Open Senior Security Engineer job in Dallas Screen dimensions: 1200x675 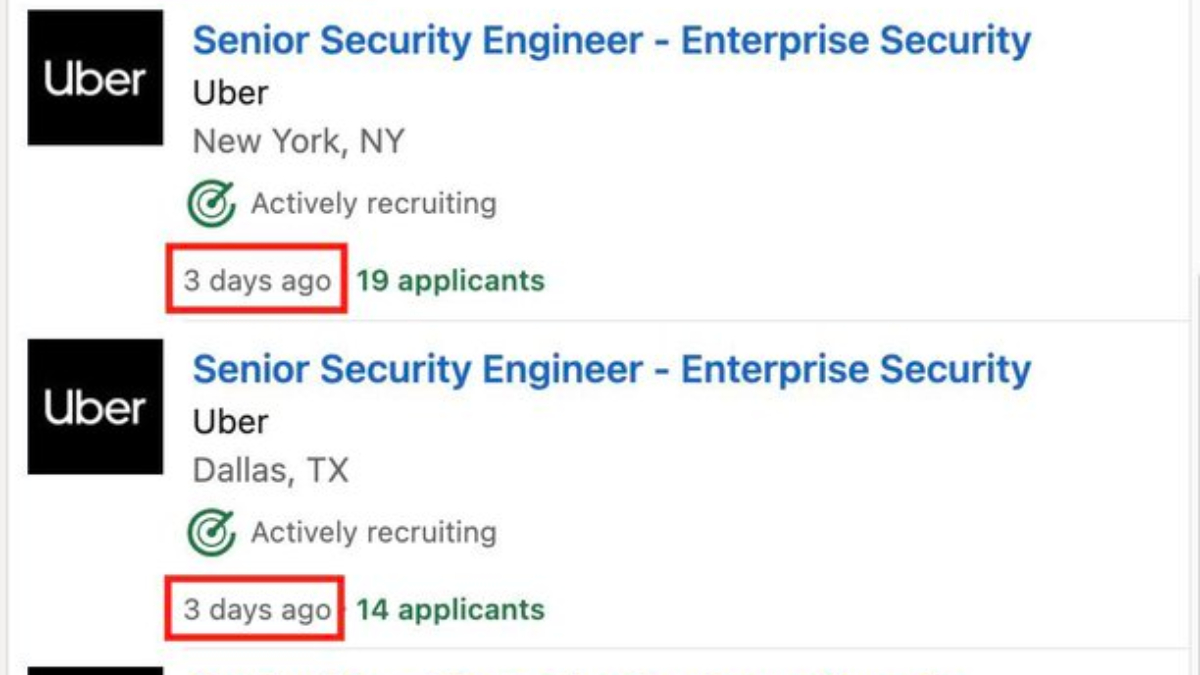coord(611,369)
